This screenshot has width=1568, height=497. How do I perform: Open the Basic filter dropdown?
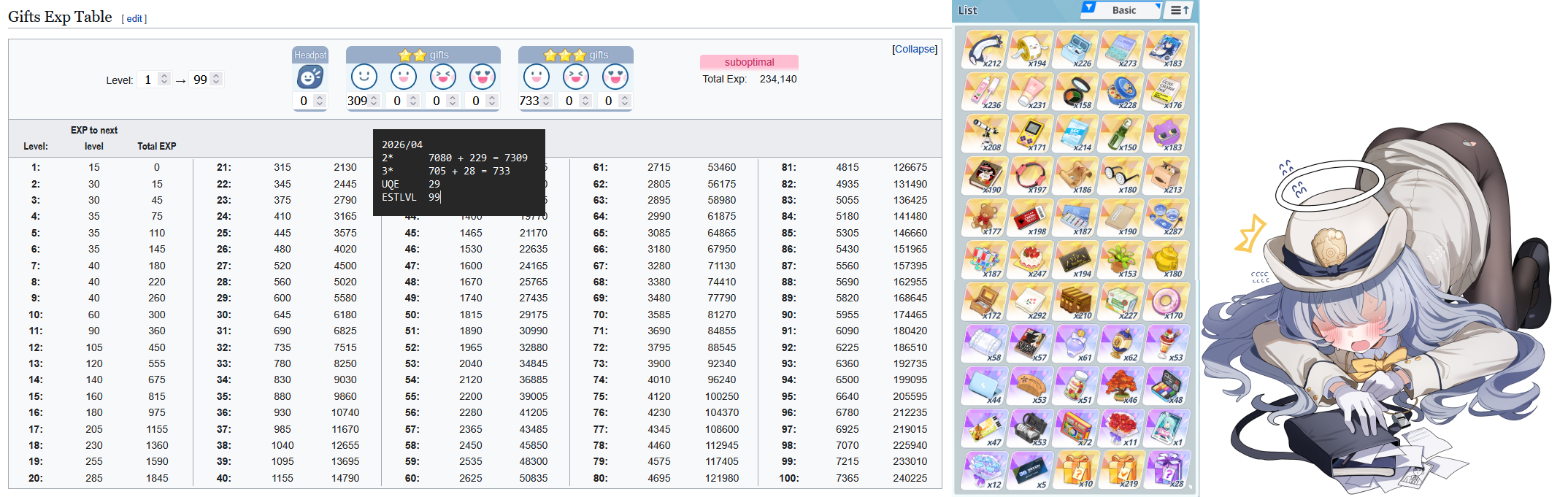(x=1121, y=10)
